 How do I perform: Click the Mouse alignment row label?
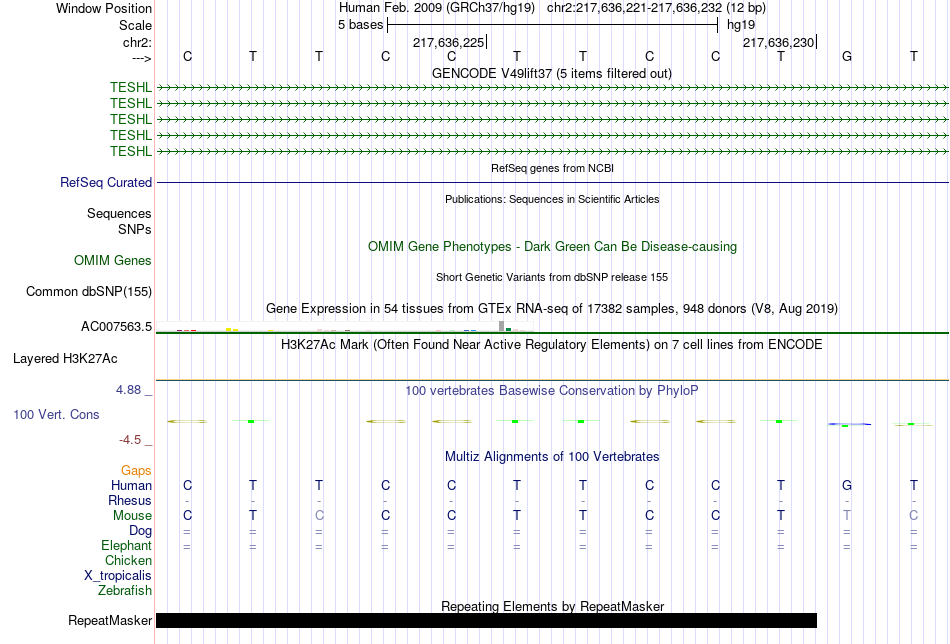(132, 516)
